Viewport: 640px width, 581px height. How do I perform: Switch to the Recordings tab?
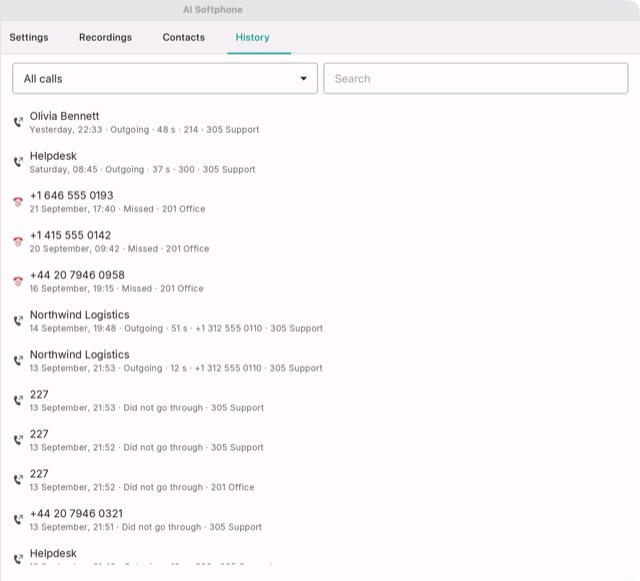105,37
